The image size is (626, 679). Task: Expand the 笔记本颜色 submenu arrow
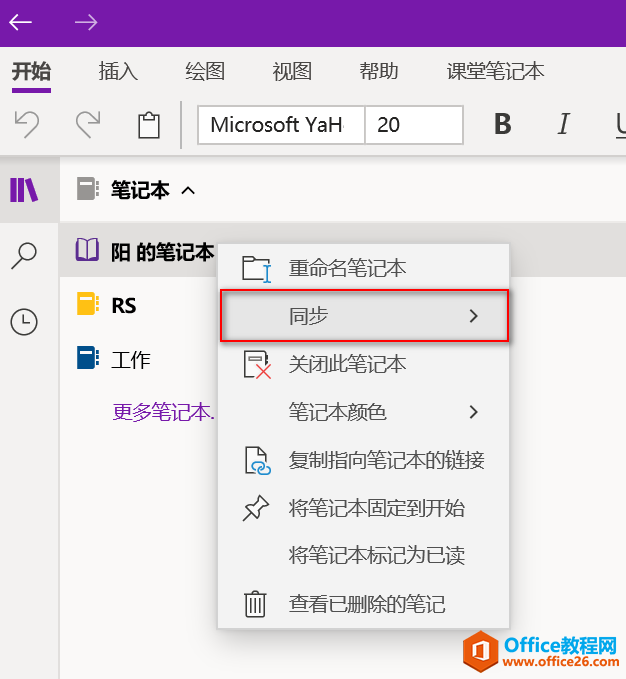click(474, 412)
